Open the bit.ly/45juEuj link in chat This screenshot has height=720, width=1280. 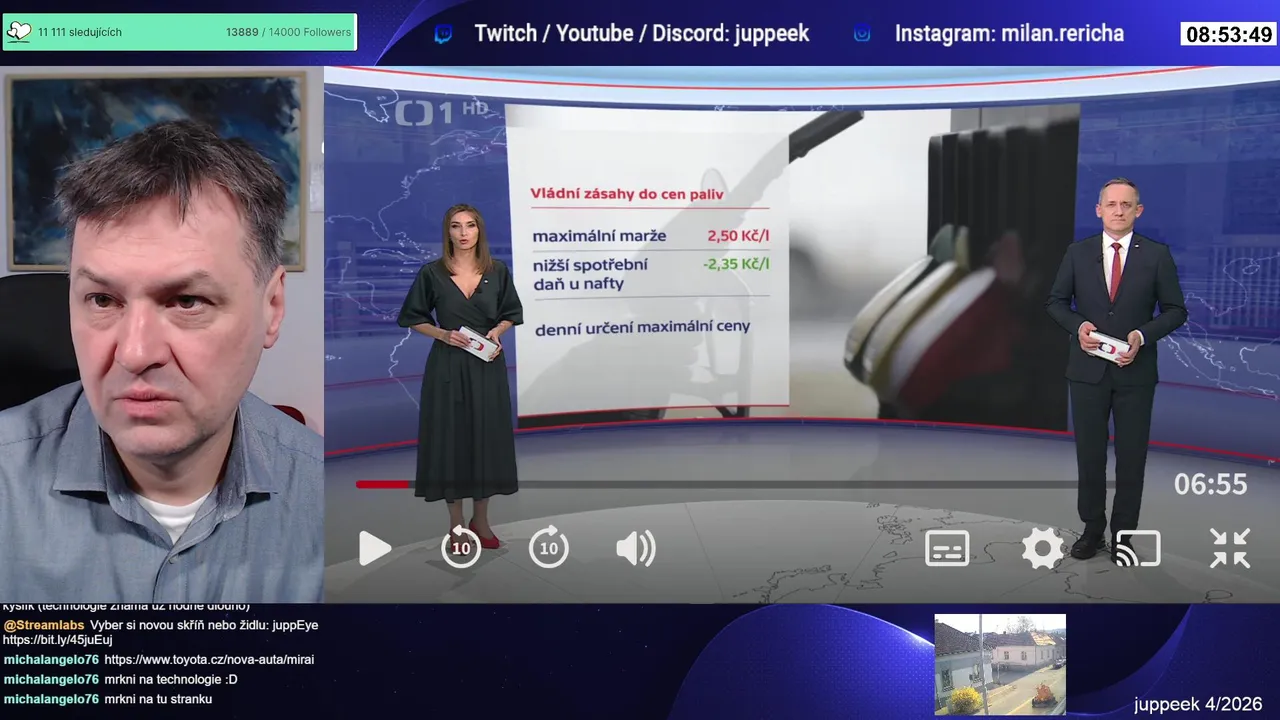58,640
